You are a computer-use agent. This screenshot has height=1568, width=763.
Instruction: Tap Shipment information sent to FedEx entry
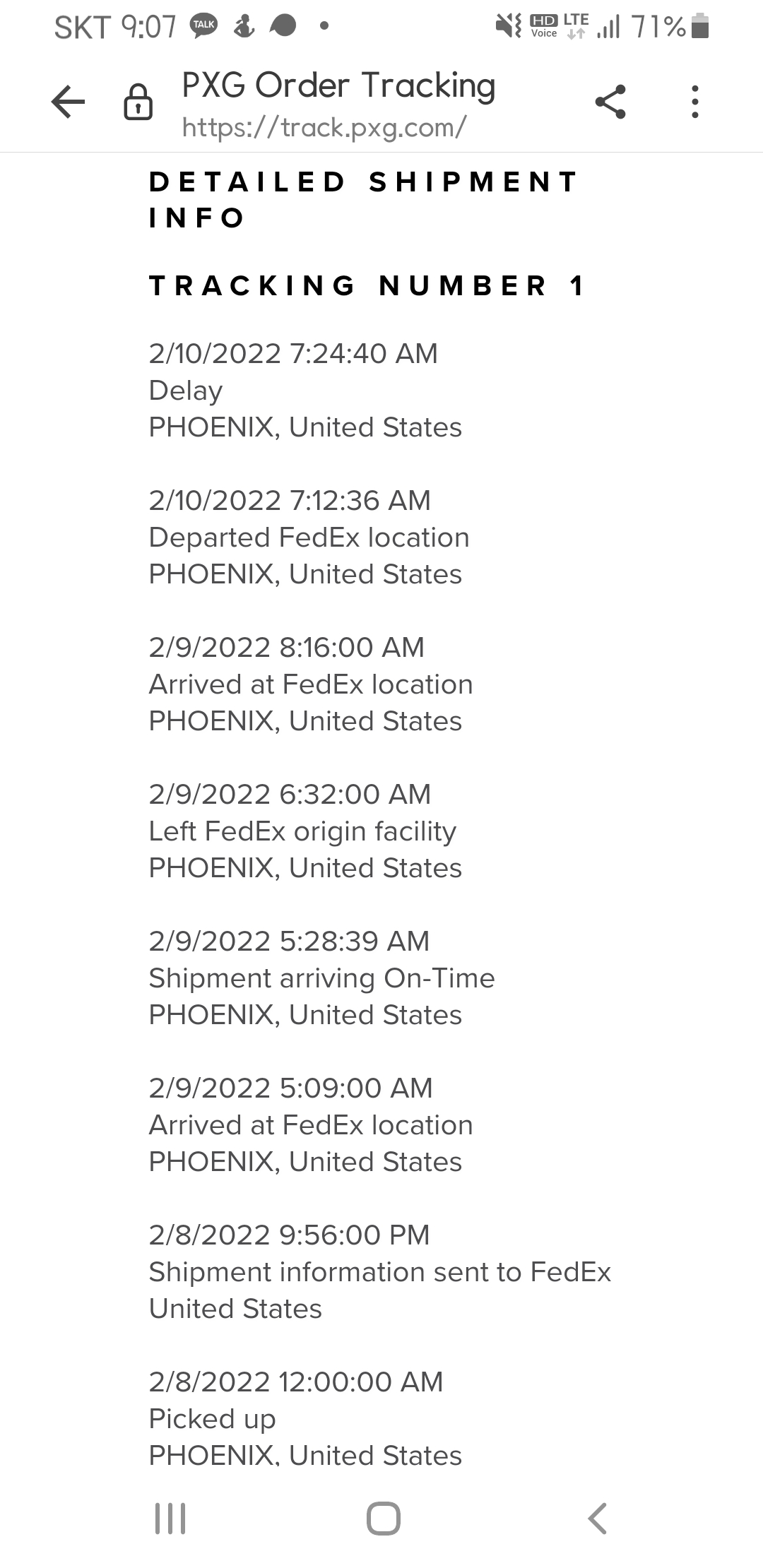(x=379, y=1272)
